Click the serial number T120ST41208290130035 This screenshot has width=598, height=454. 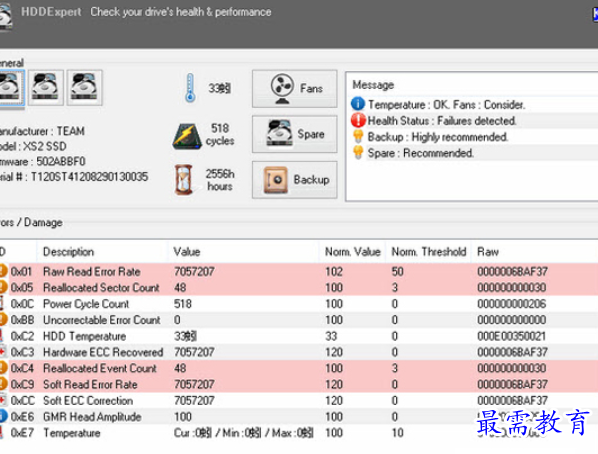89,177
